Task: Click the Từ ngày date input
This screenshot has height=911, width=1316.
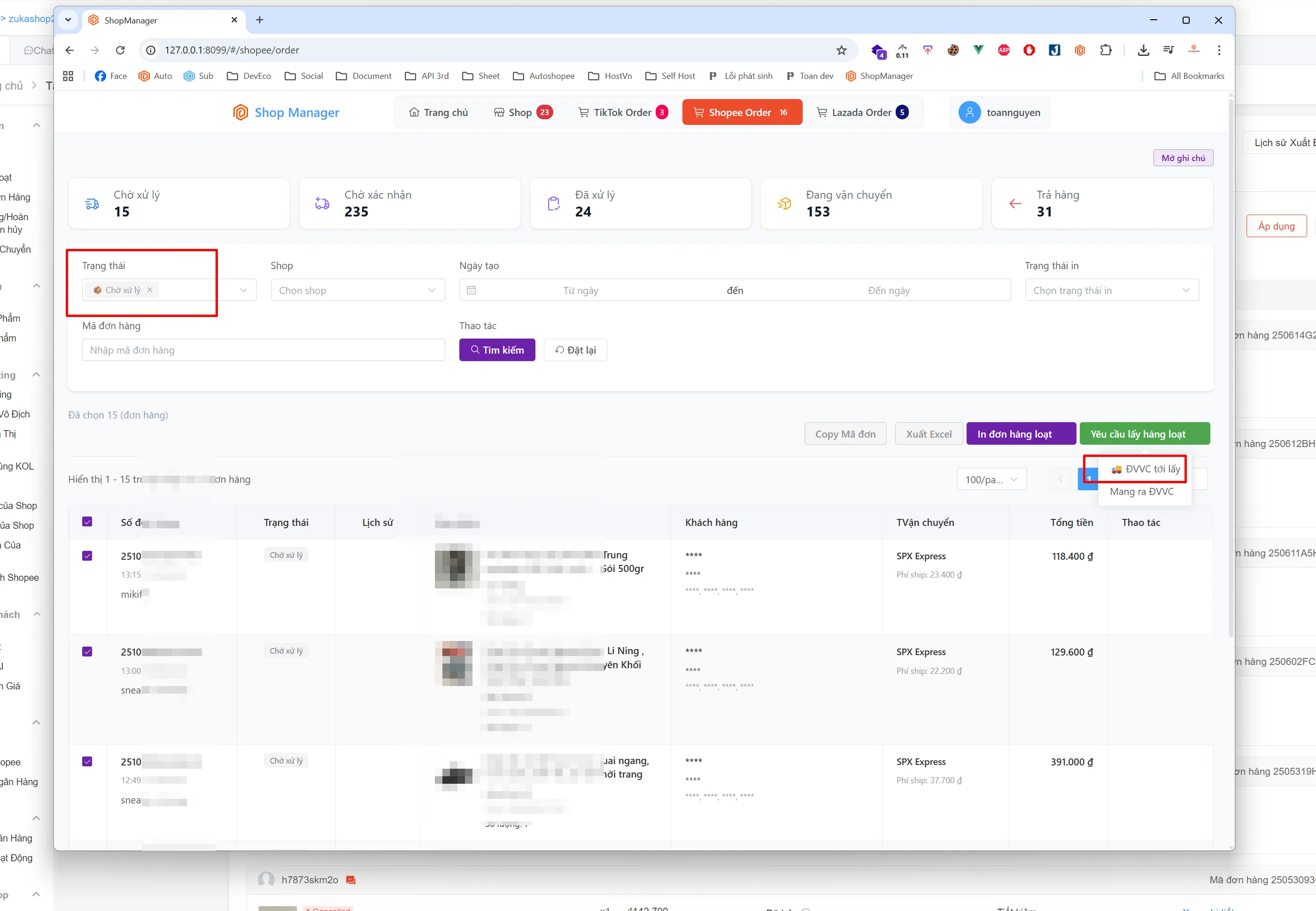Action: pyautogui.click(x=581, y=291)
